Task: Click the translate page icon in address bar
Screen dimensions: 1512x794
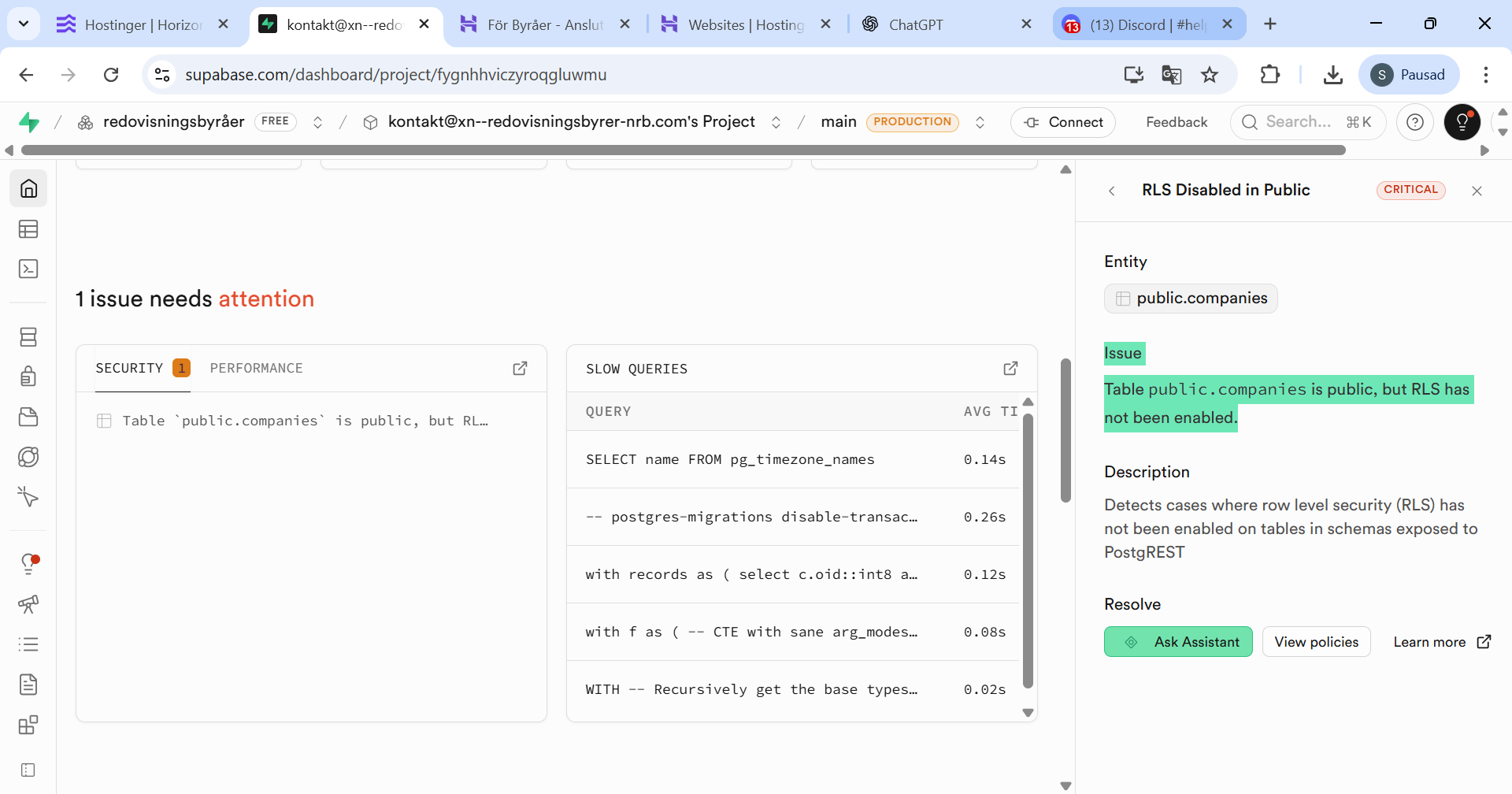Action: [1172, 75]
